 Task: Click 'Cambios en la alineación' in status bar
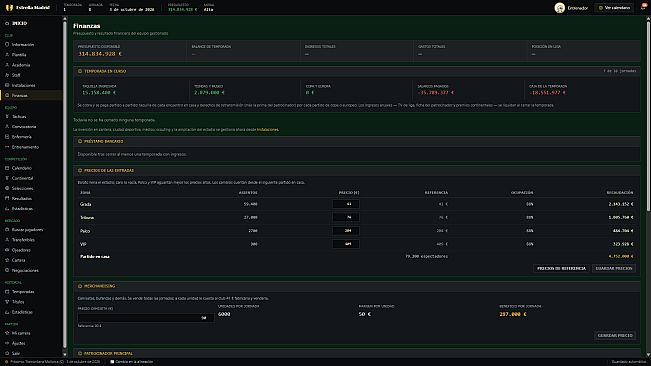click(132, 362)
